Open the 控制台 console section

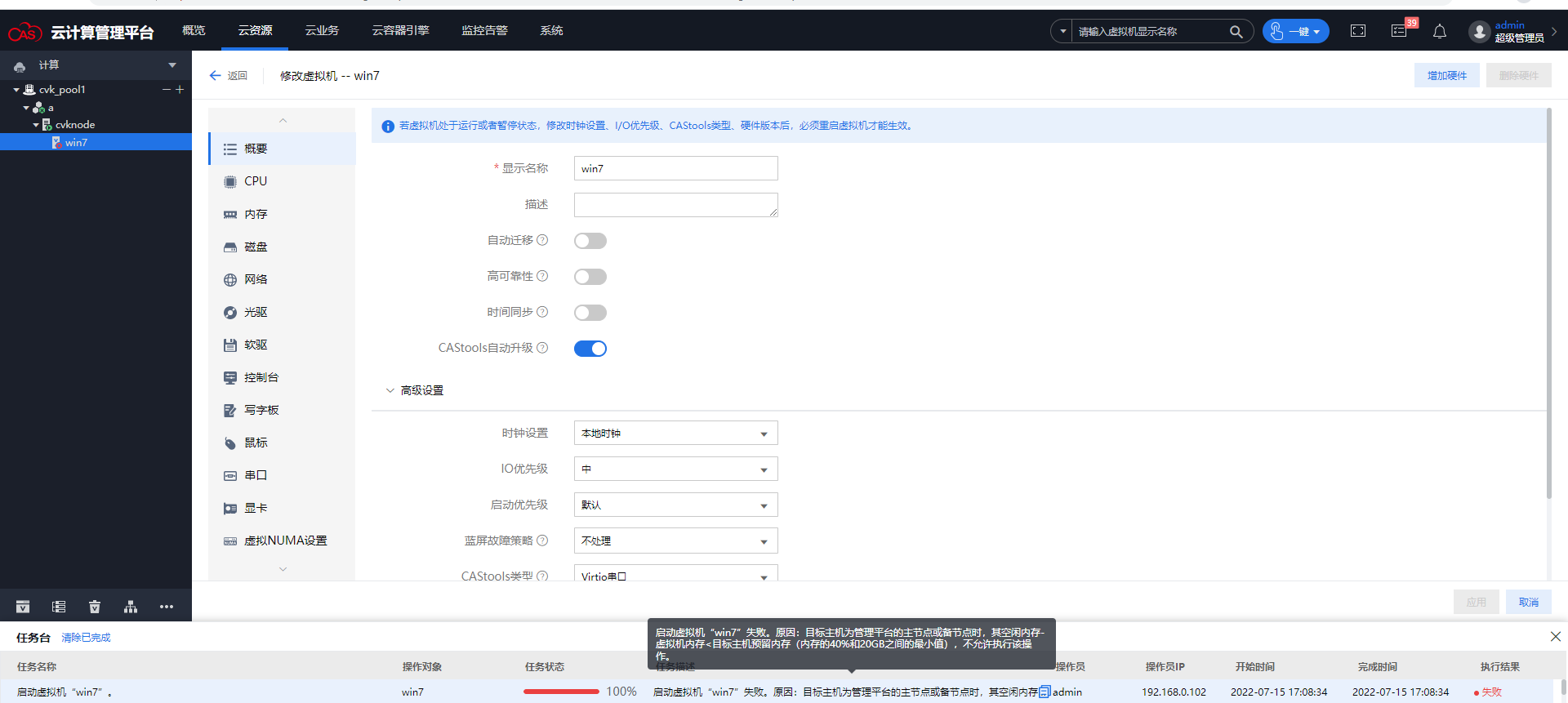point(283,377)
